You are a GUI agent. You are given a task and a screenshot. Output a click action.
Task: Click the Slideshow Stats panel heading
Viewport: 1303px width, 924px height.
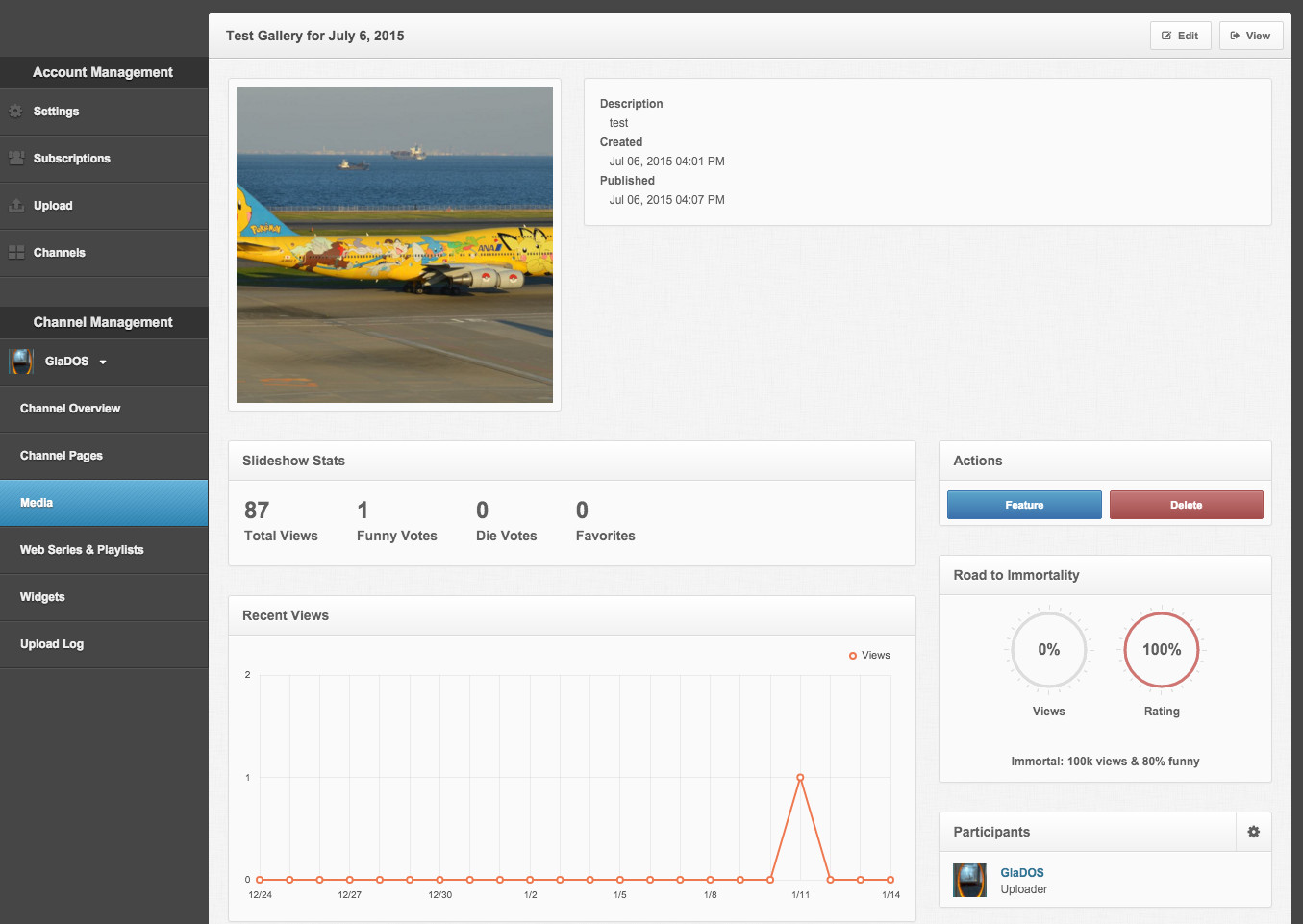click(293, 461)
